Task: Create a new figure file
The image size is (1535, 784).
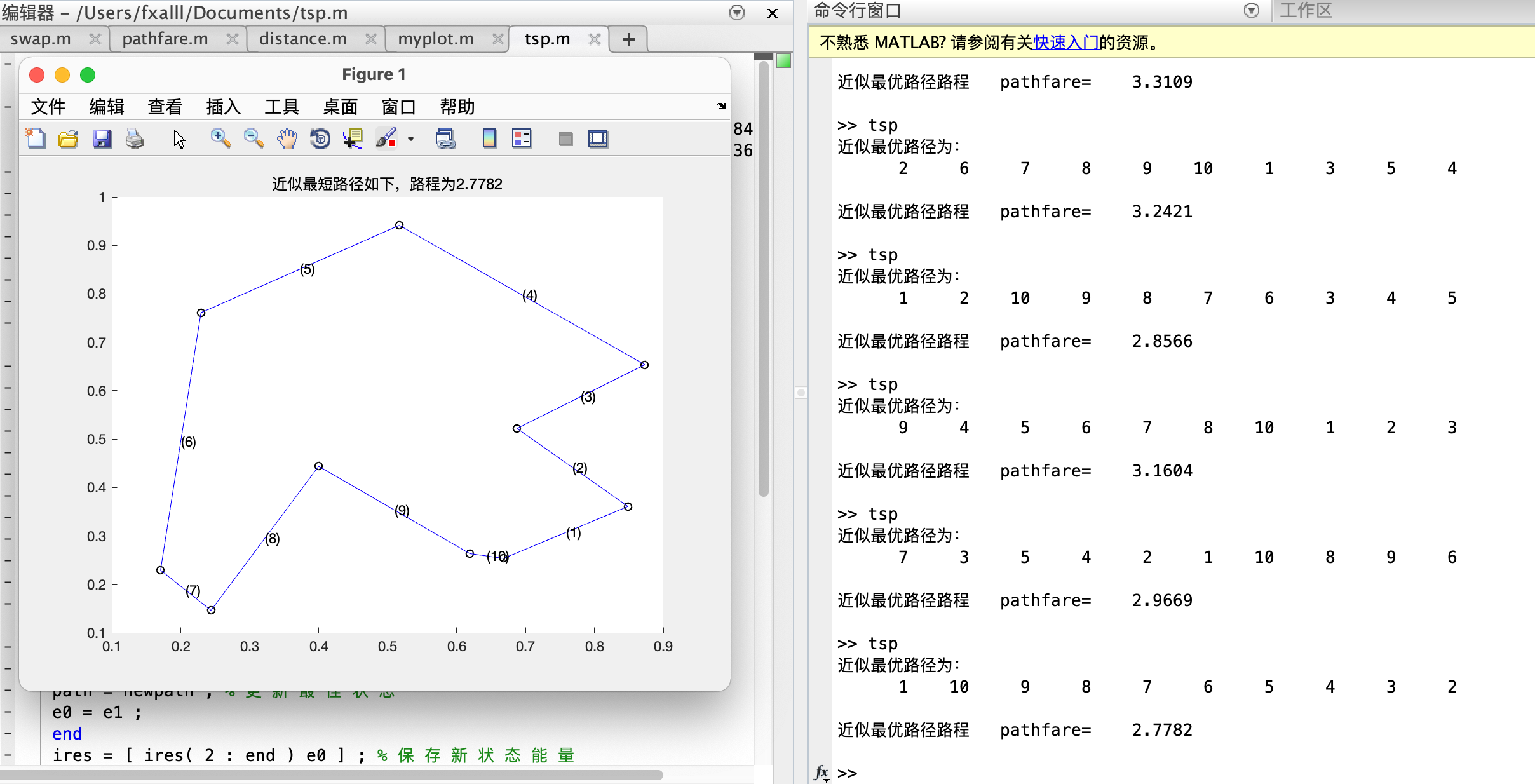Action: (36, 139)
